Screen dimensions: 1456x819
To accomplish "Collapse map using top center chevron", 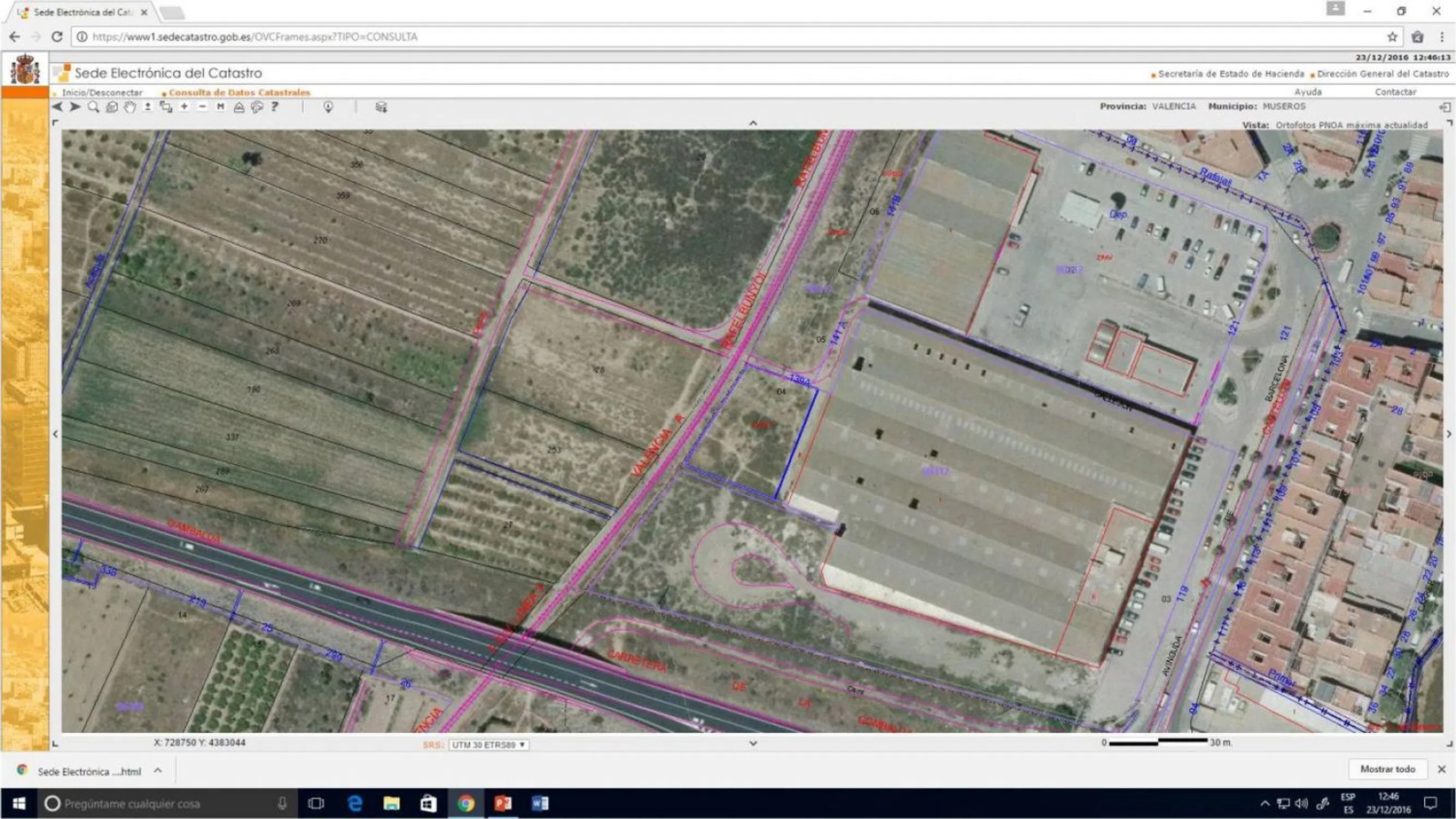I will tap(753, 123).
